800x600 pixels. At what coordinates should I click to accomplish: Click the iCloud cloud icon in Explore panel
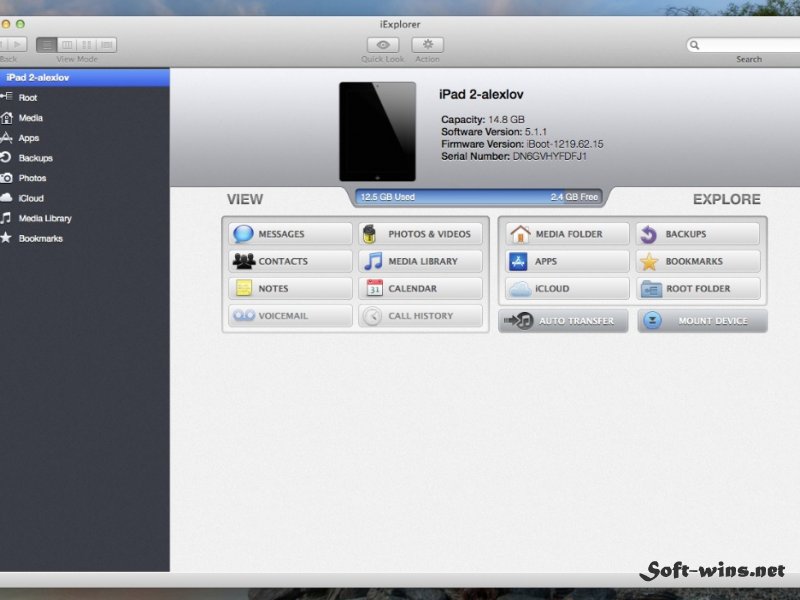coord(520,289)
